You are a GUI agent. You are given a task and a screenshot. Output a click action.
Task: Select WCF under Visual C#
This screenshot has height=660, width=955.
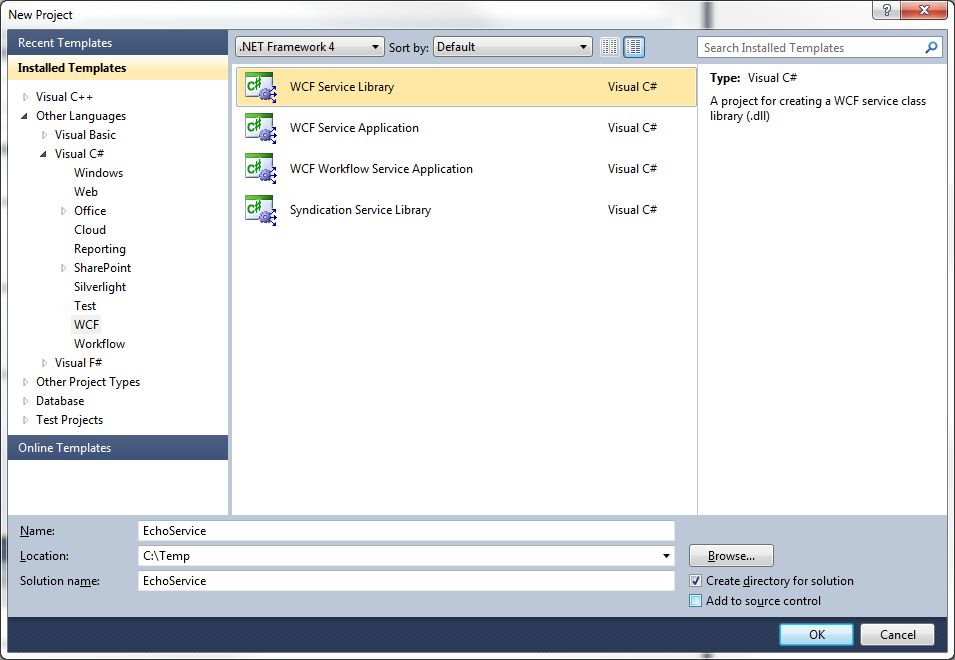coord(86,324)
